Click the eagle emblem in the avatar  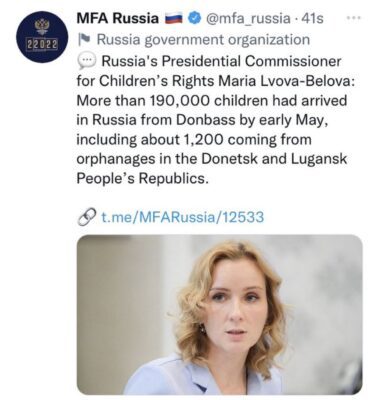coord(42,26)
